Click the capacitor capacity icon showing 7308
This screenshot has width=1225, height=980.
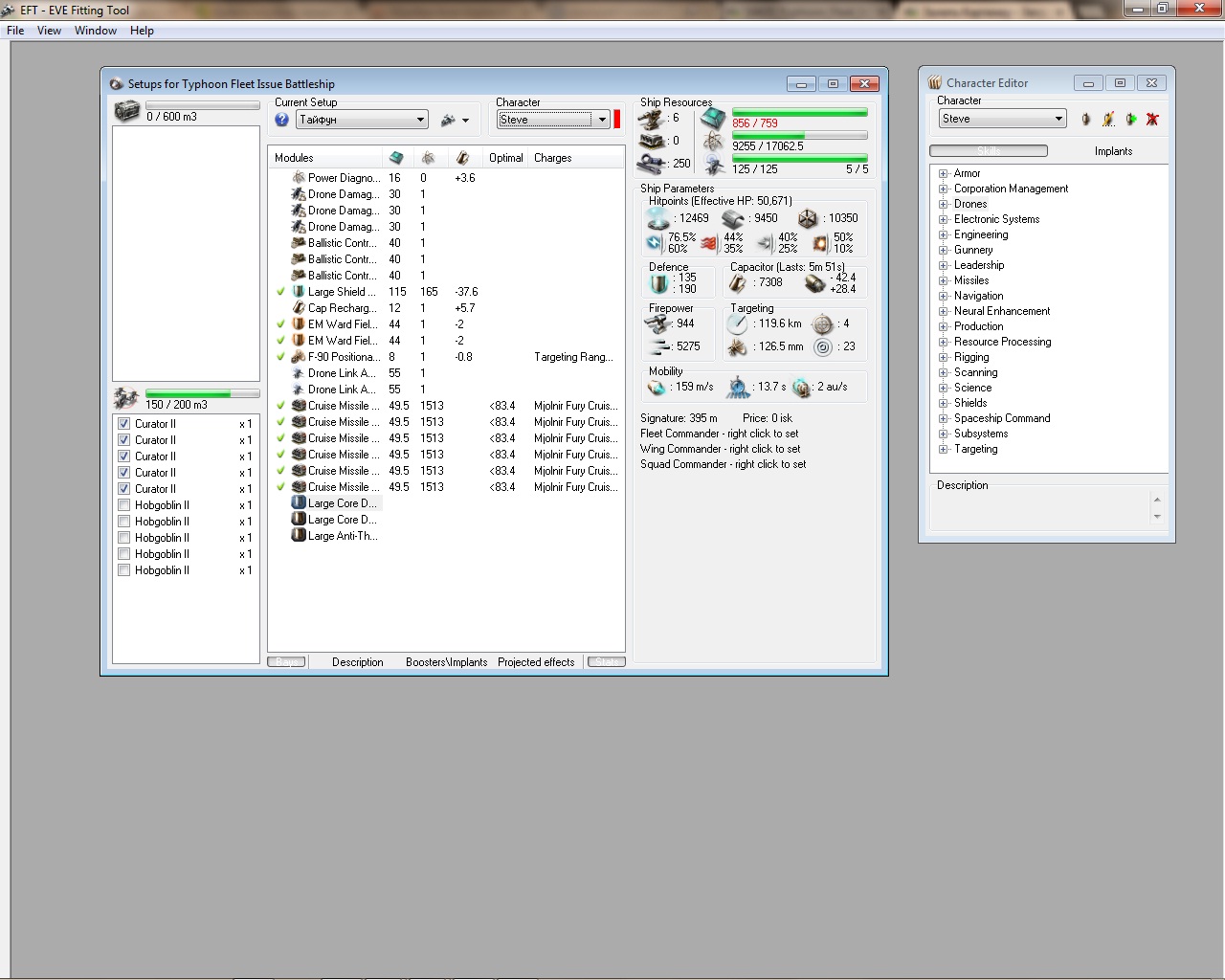[x=738, y=283]
